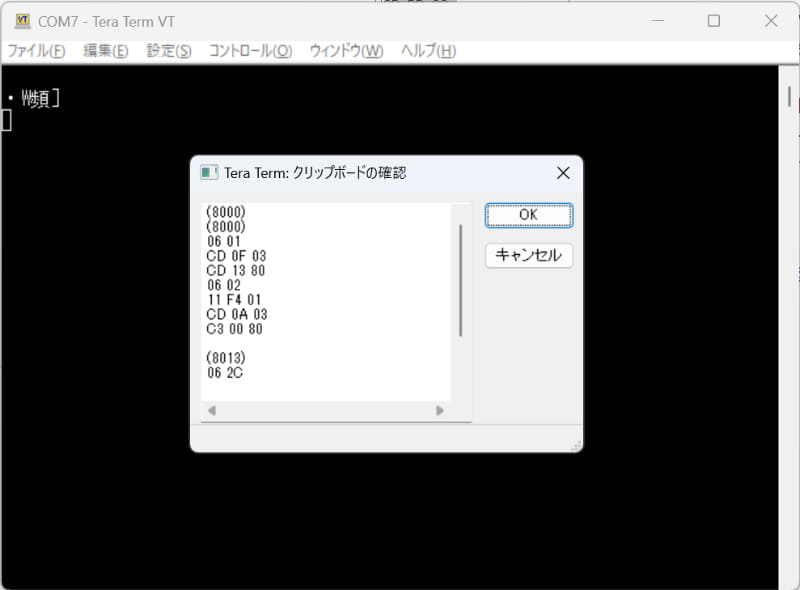800x590 pixels.
Task: Click the clipboard dialog icon
Action: (x=210, y=171)
